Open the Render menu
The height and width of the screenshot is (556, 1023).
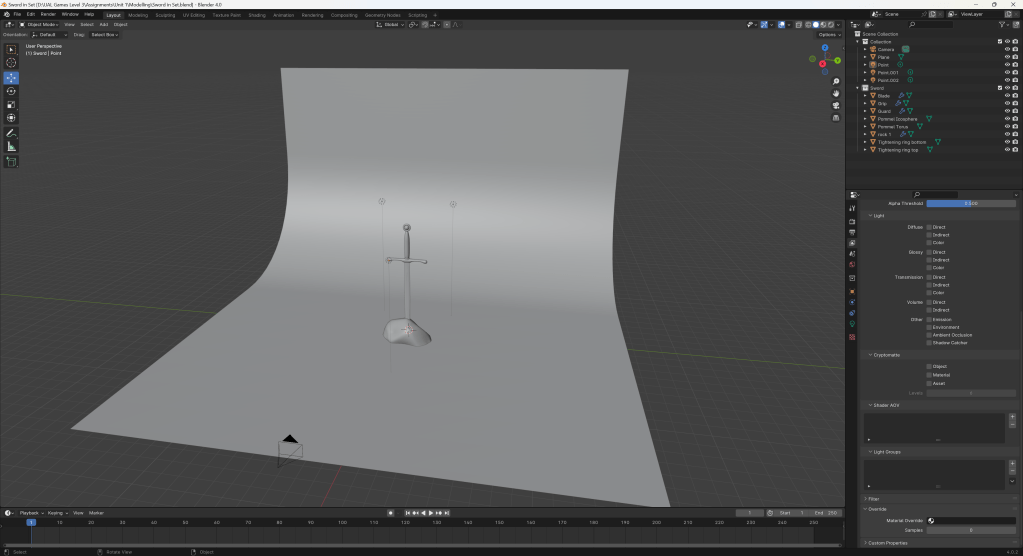pos(48,15)
